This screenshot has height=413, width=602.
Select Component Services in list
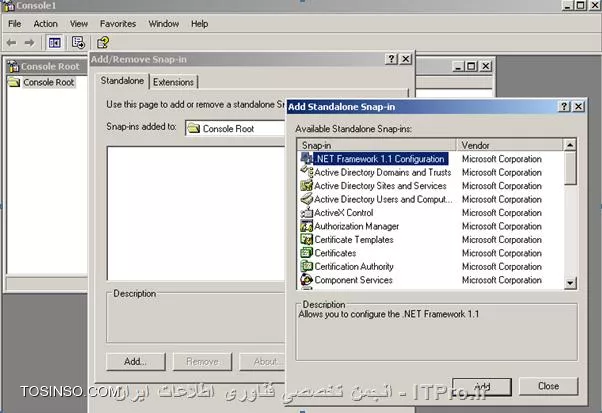pos(430,280)
